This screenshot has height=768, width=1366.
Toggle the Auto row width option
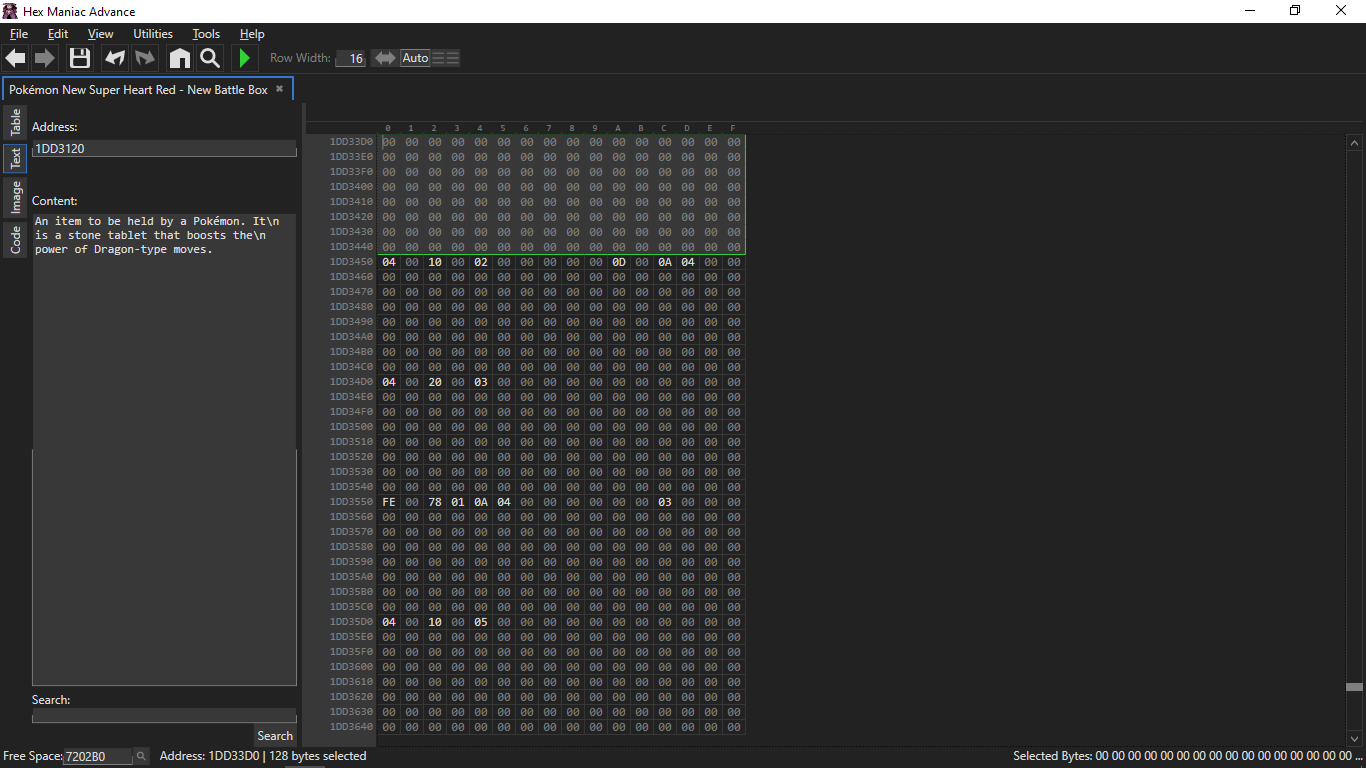pyautogui.click(x=415, y=58)
